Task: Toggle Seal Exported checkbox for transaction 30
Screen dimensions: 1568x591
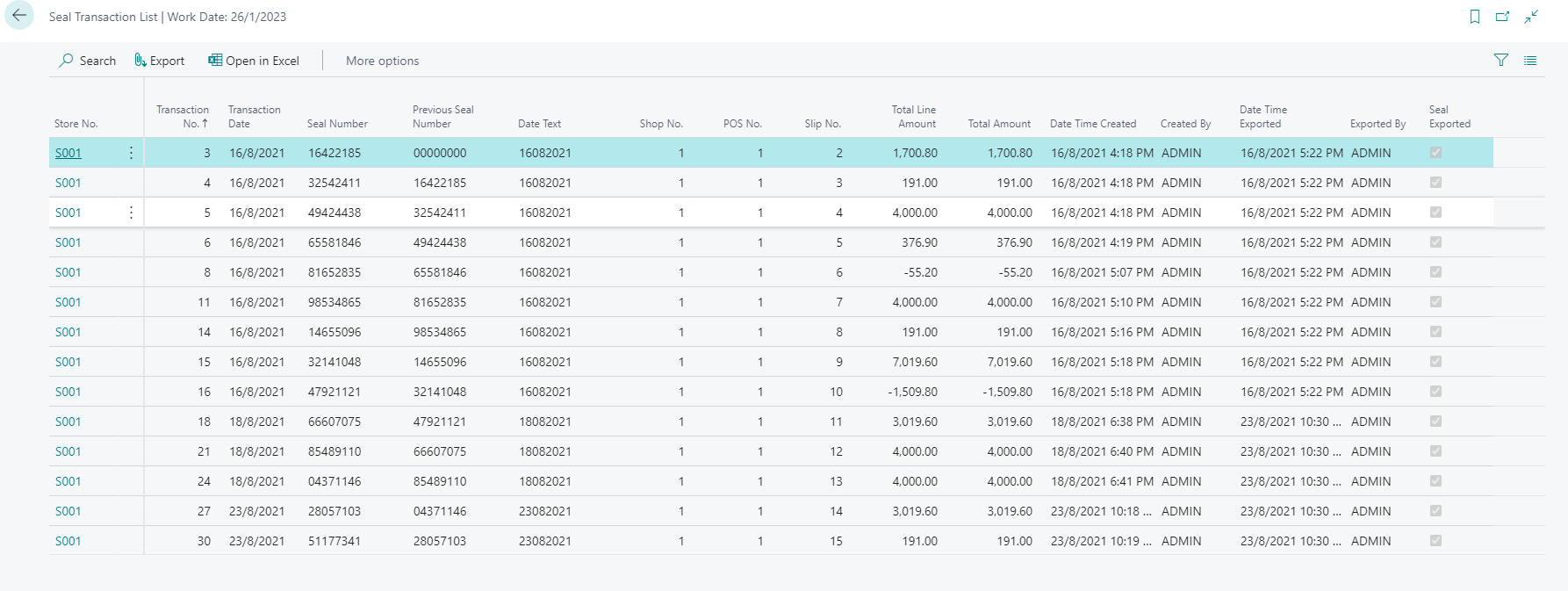Action: [x=1435, y=541]
